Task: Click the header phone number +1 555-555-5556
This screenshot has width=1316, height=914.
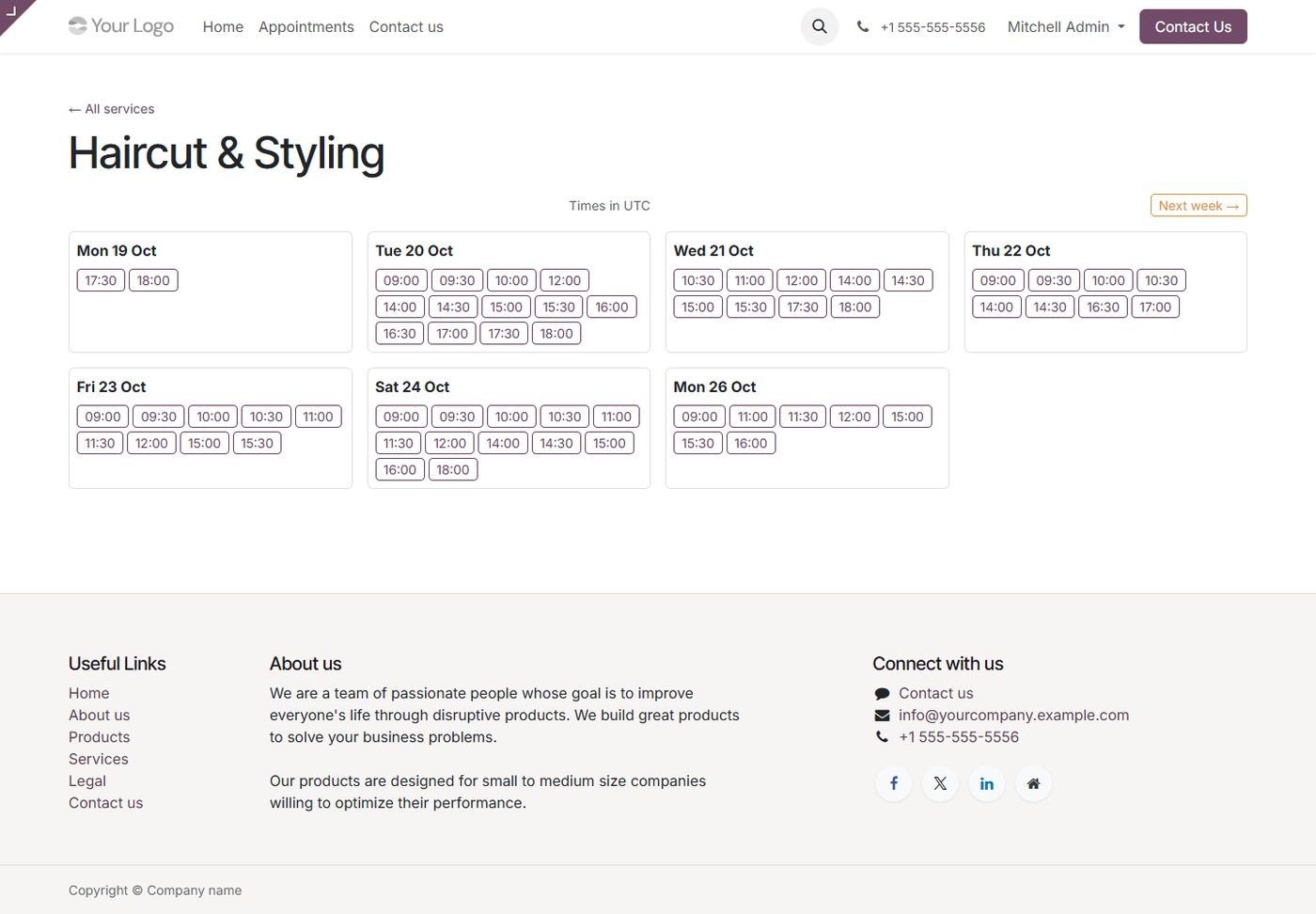Action: click(932, 27)
